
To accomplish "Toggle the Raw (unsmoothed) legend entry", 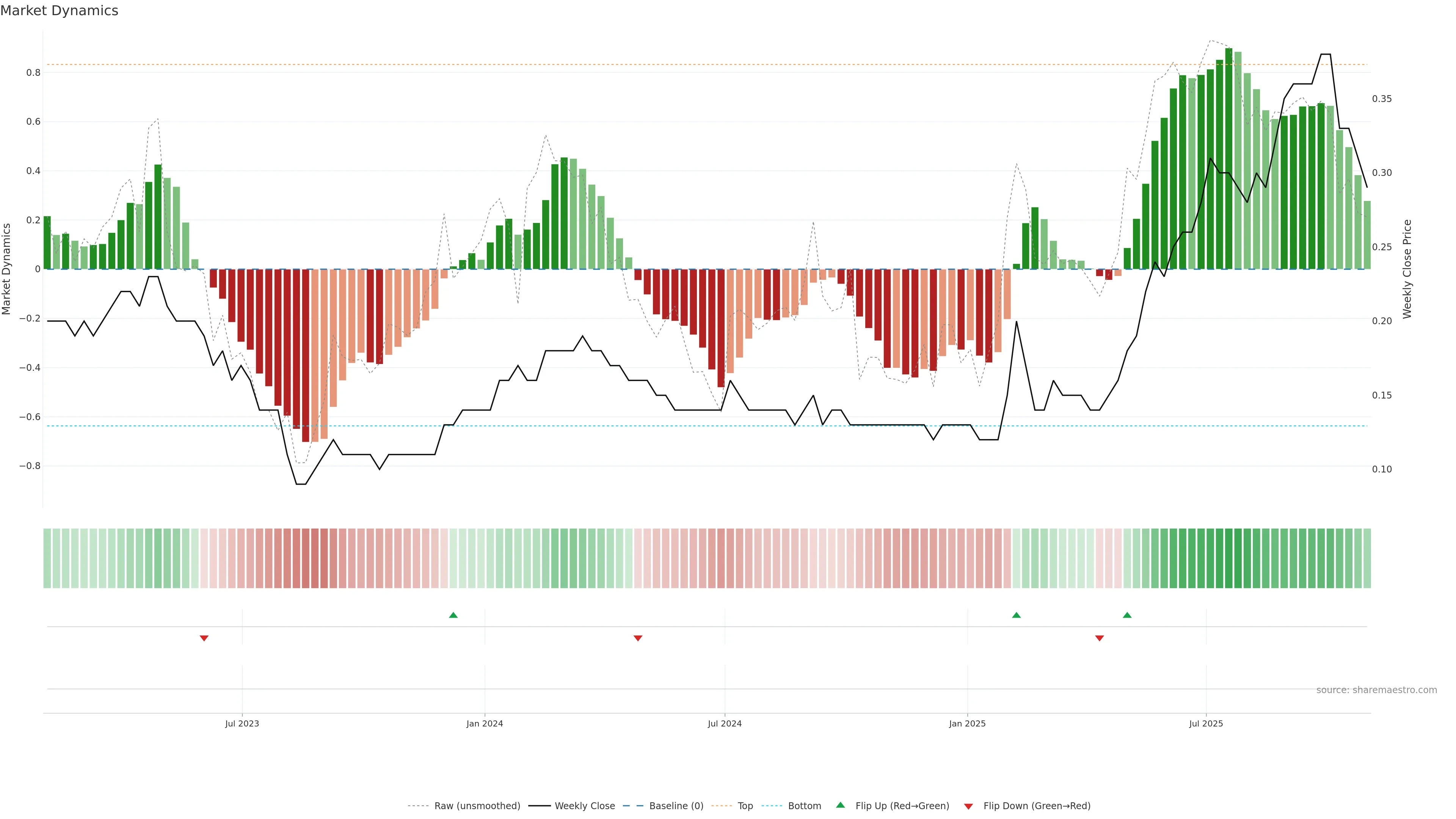I will [477, 806].
